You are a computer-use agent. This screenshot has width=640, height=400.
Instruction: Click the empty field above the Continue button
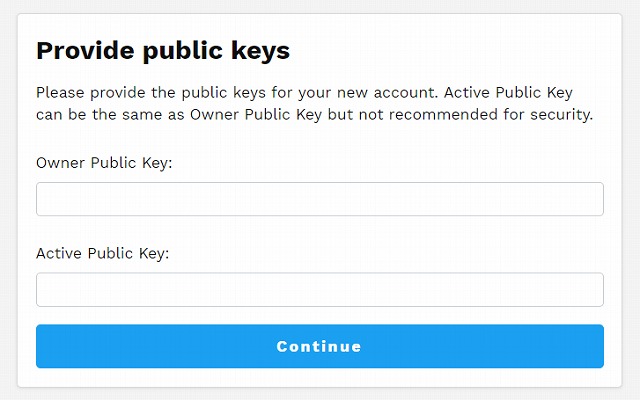[x=320, y=289]
